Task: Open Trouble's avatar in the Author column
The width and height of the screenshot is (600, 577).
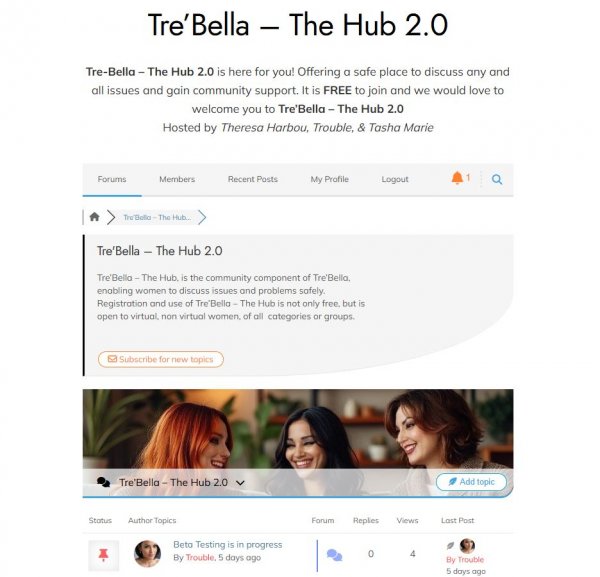Action: 147,554
